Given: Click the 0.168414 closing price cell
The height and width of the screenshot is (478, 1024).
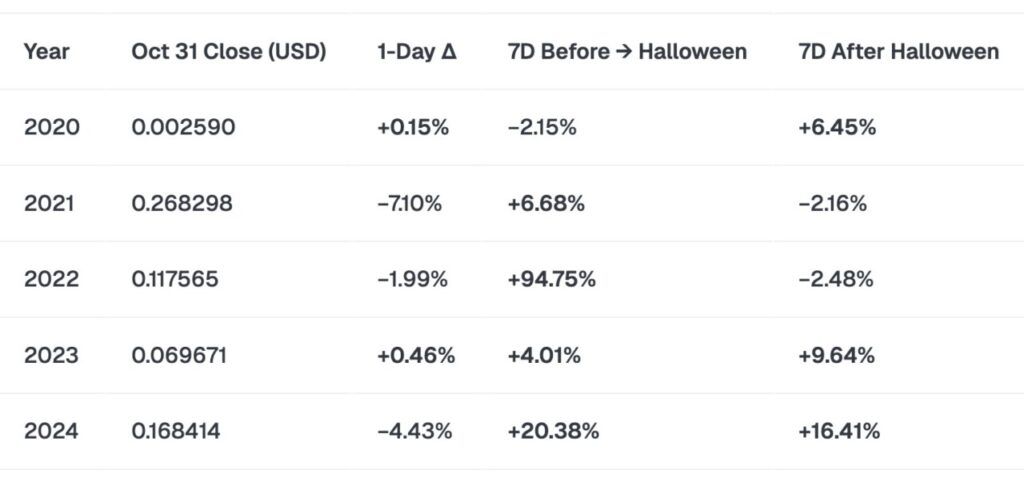Looking at the screenshot, I should (x=176, y=432).
